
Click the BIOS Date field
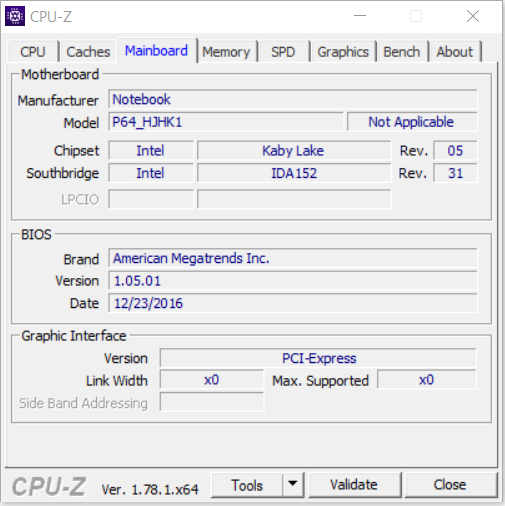[x=293, y=303]
